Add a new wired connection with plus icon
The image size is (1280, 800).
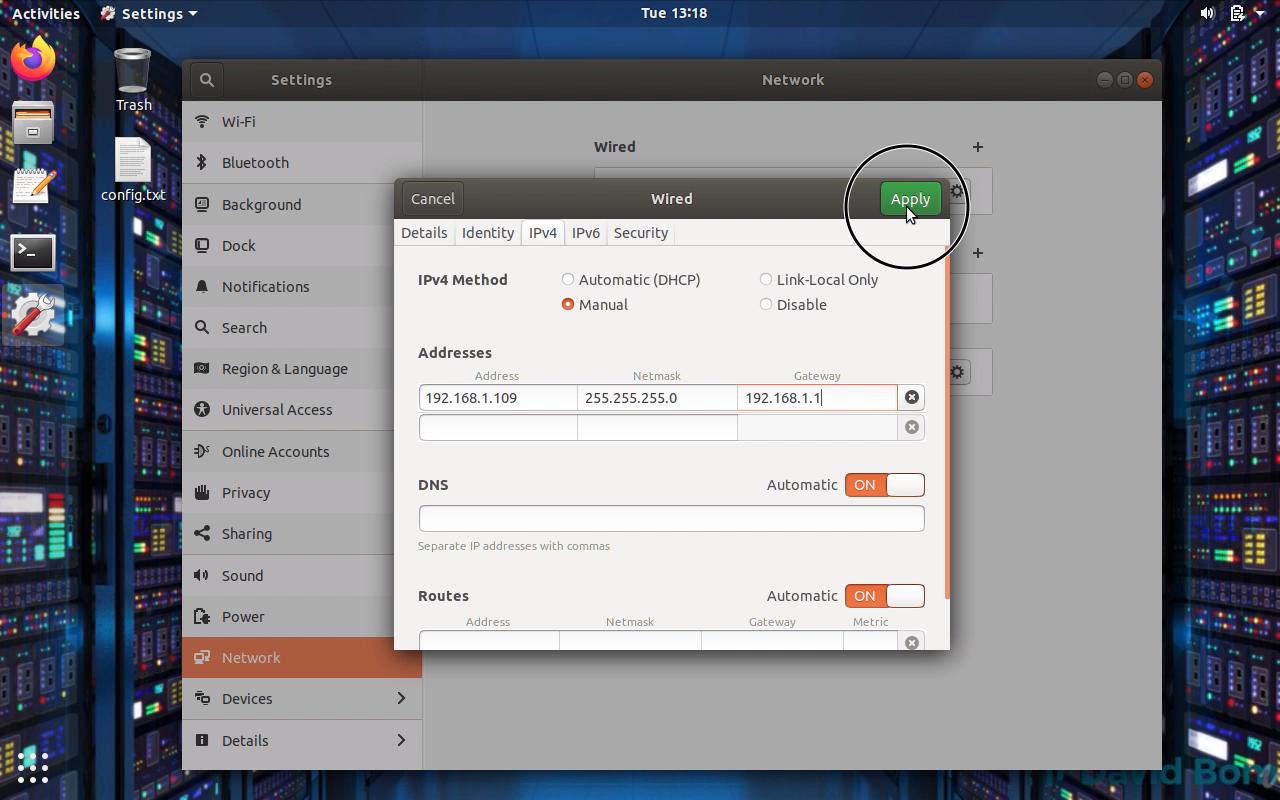pyautogui.click(x=977, y=147)
